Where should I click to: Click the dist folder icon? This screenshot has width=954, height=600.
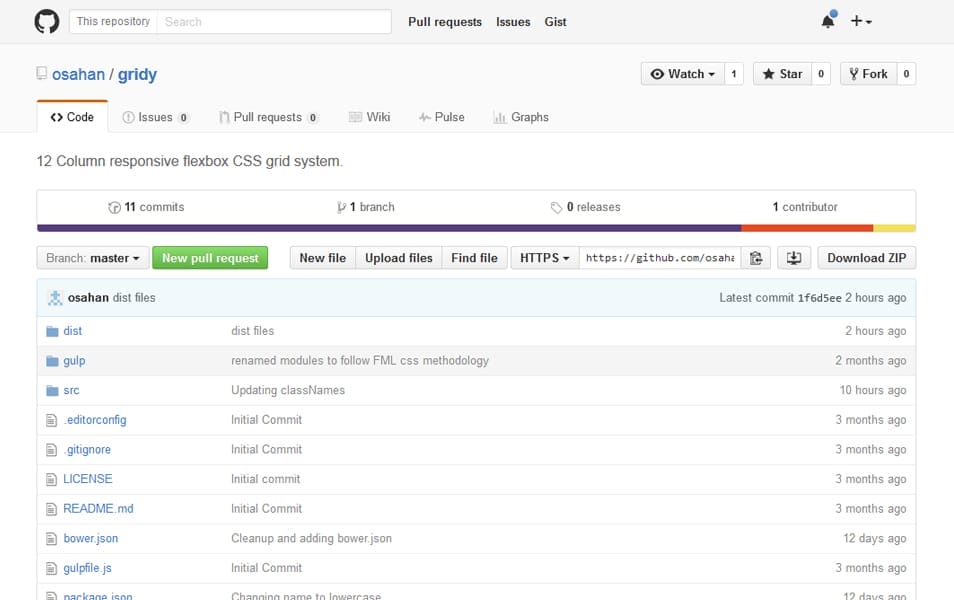[52, 331]
